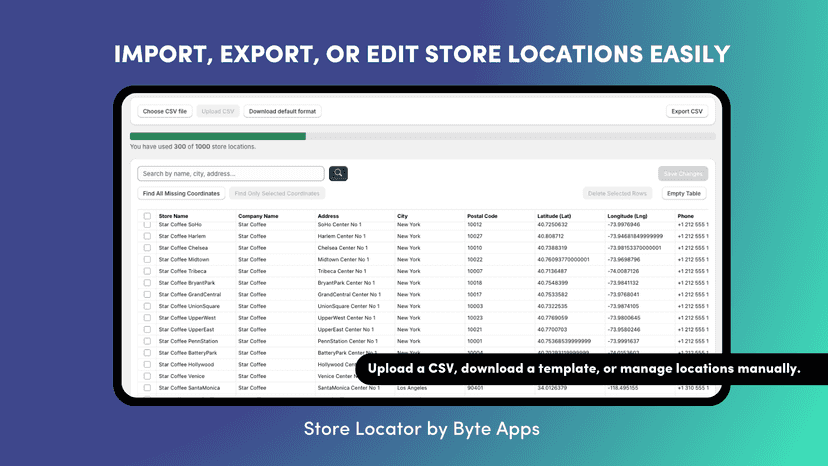Image resolution: width=828 pixels, height=466 pixels.
Task: Check the Star Coffee GrandCentral row
Action: point(147,294)
